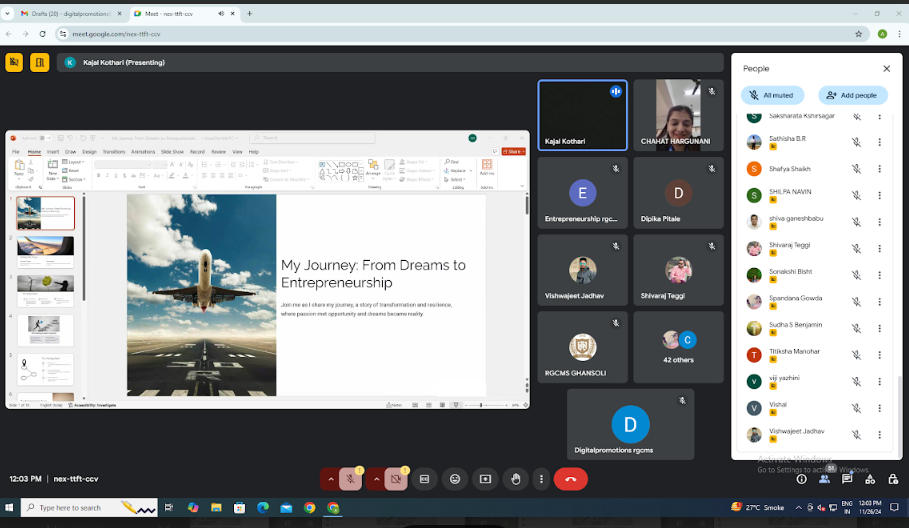Viewport: 909px width, 528px height.
Task: Expand the audio settings arrow beside microphone
Action: point(330,479)
